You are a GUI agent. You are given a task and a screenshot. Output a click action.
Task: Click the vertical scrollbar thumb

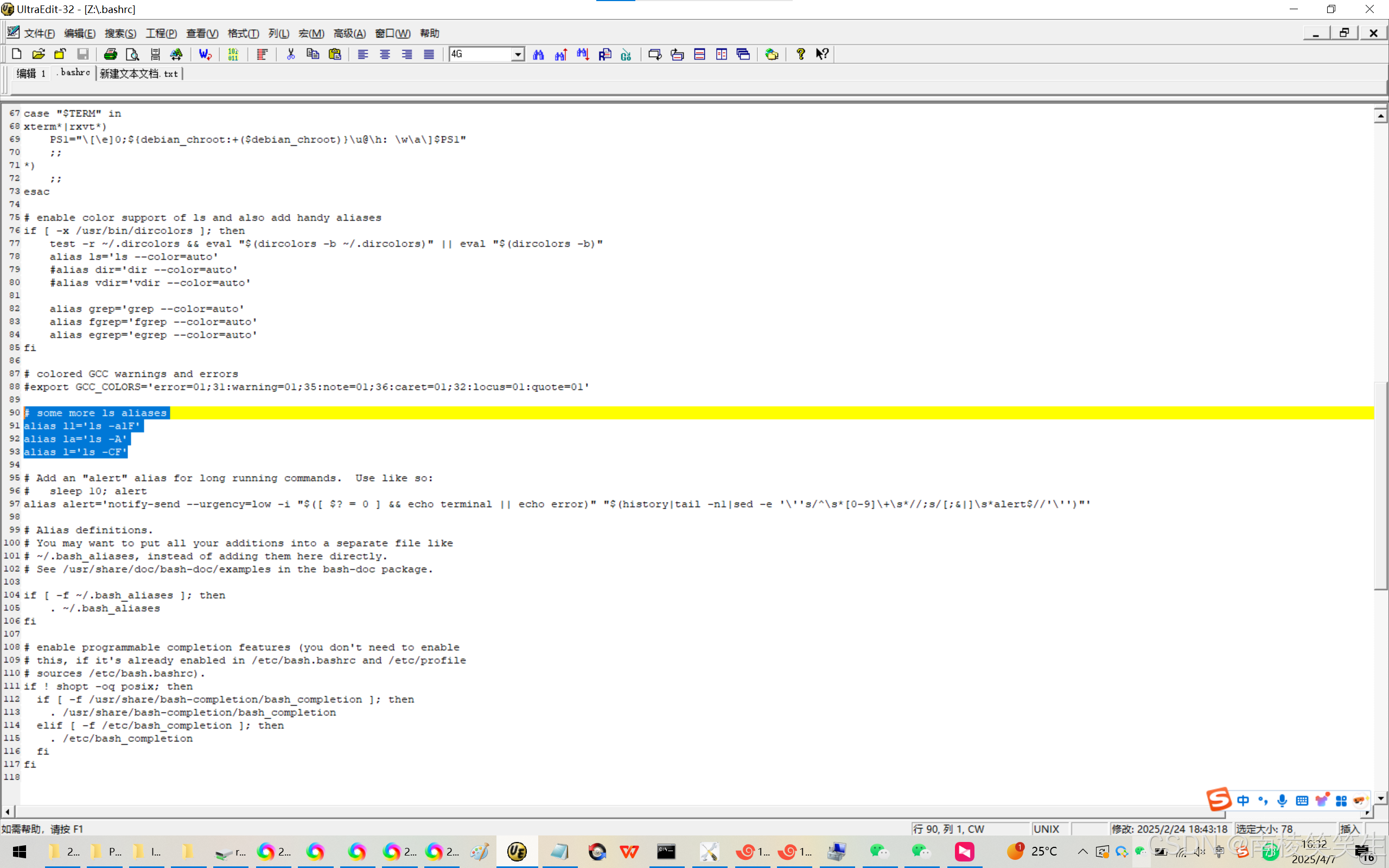point(1380,485)
